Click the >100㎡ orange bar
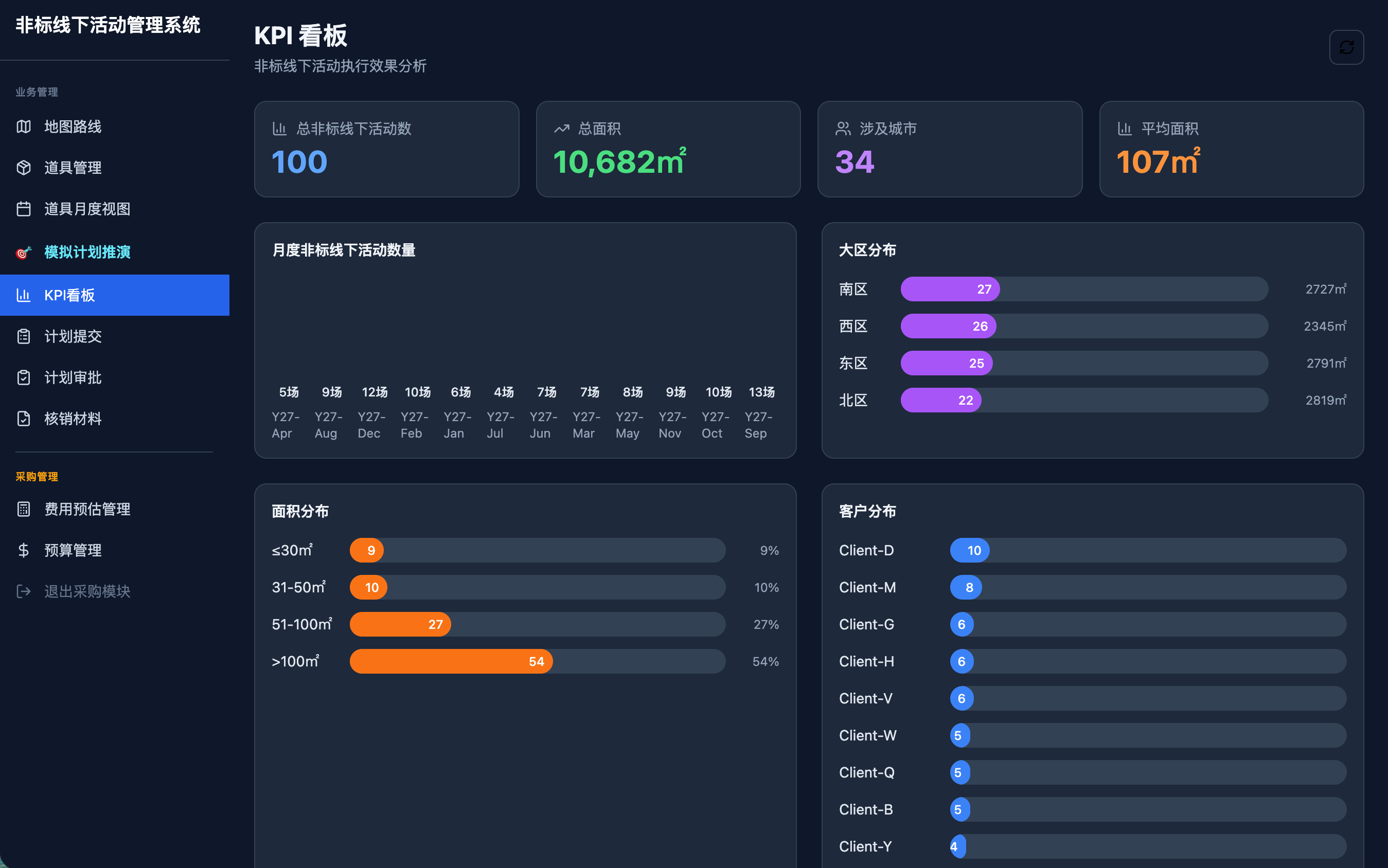This screenshot has height=868, width=1388. 451,661
